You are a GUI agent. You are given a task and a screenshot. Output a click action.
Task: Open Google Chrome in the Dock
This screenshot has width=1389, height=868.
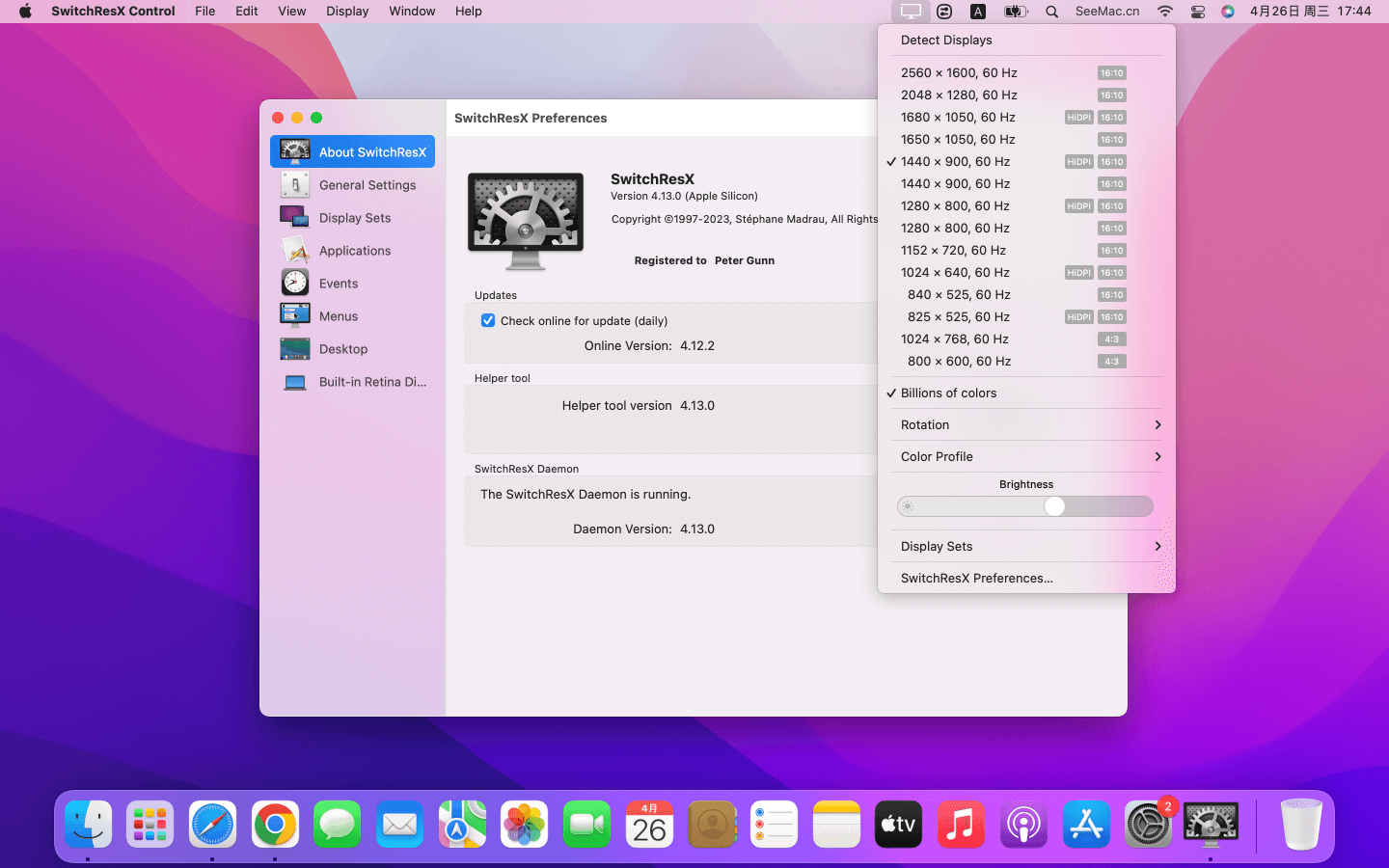(x=275, y=825)
